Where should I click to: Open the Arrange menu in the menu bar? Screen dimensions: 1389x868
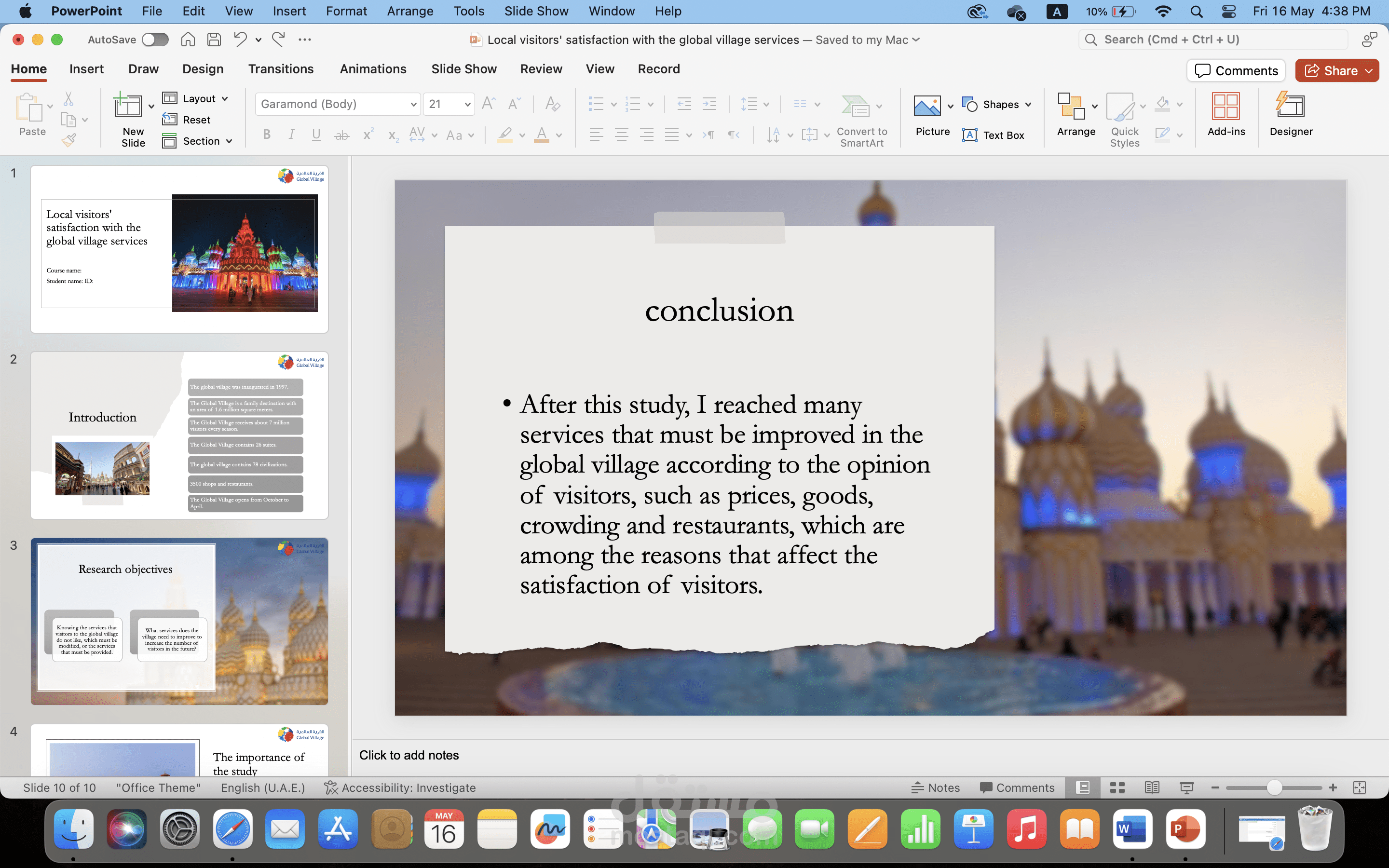410,11
